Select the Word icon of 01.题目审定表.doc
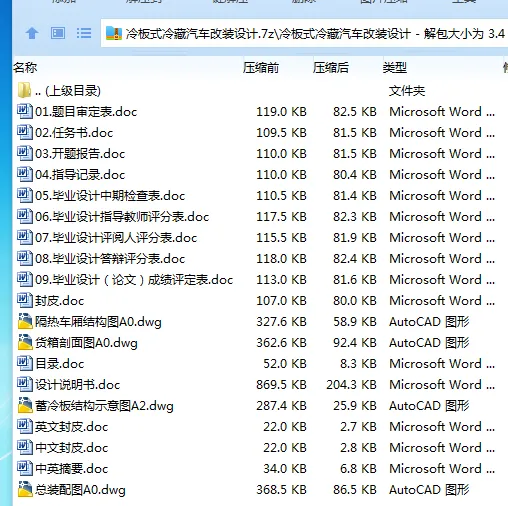 (25, 111)
